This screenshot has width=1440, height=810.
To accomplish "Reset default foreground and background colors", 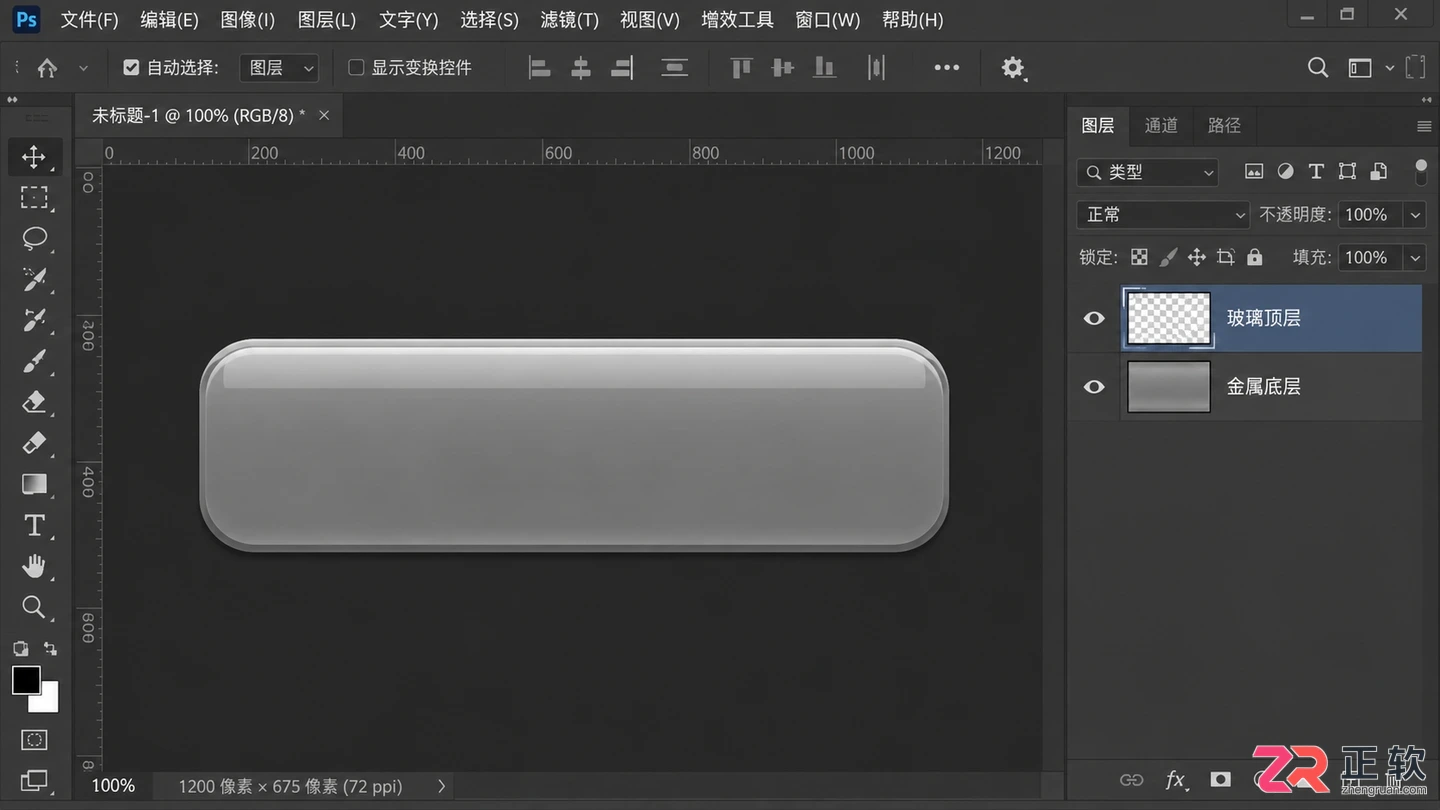I will 20,649.
